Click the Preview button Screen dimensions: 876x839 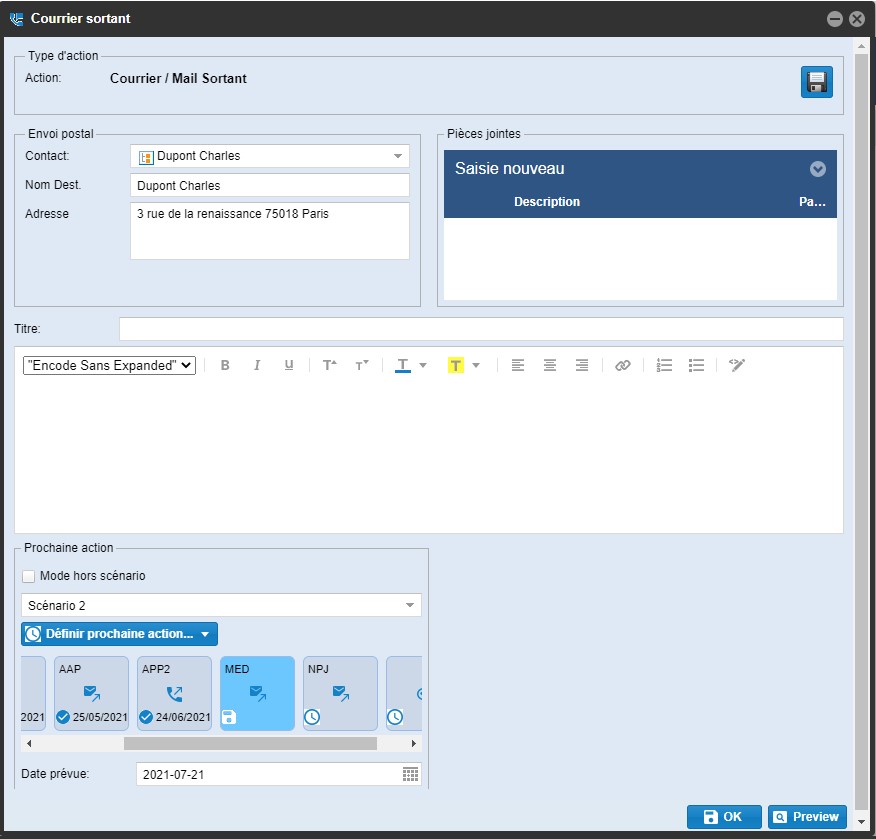click(807, 817)
